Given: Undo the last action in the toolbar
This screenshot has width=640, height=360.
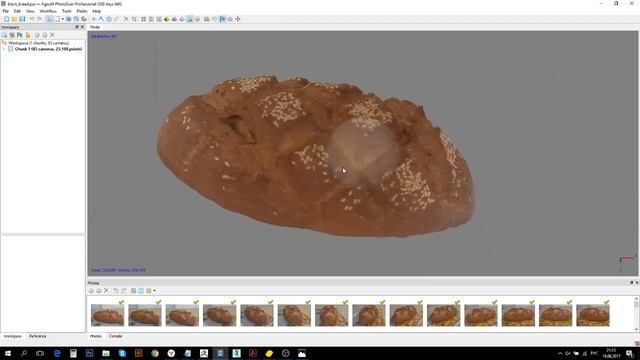Looking at the screenshot, I should (32, 19).
